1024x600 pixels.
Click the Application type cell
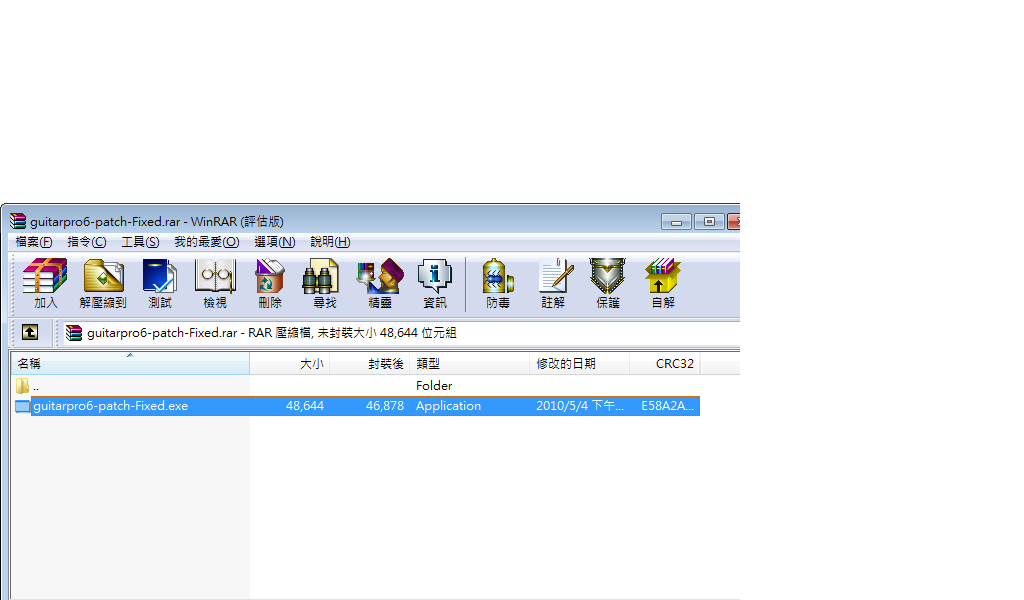pyautogui.click(x=448, y=406)
